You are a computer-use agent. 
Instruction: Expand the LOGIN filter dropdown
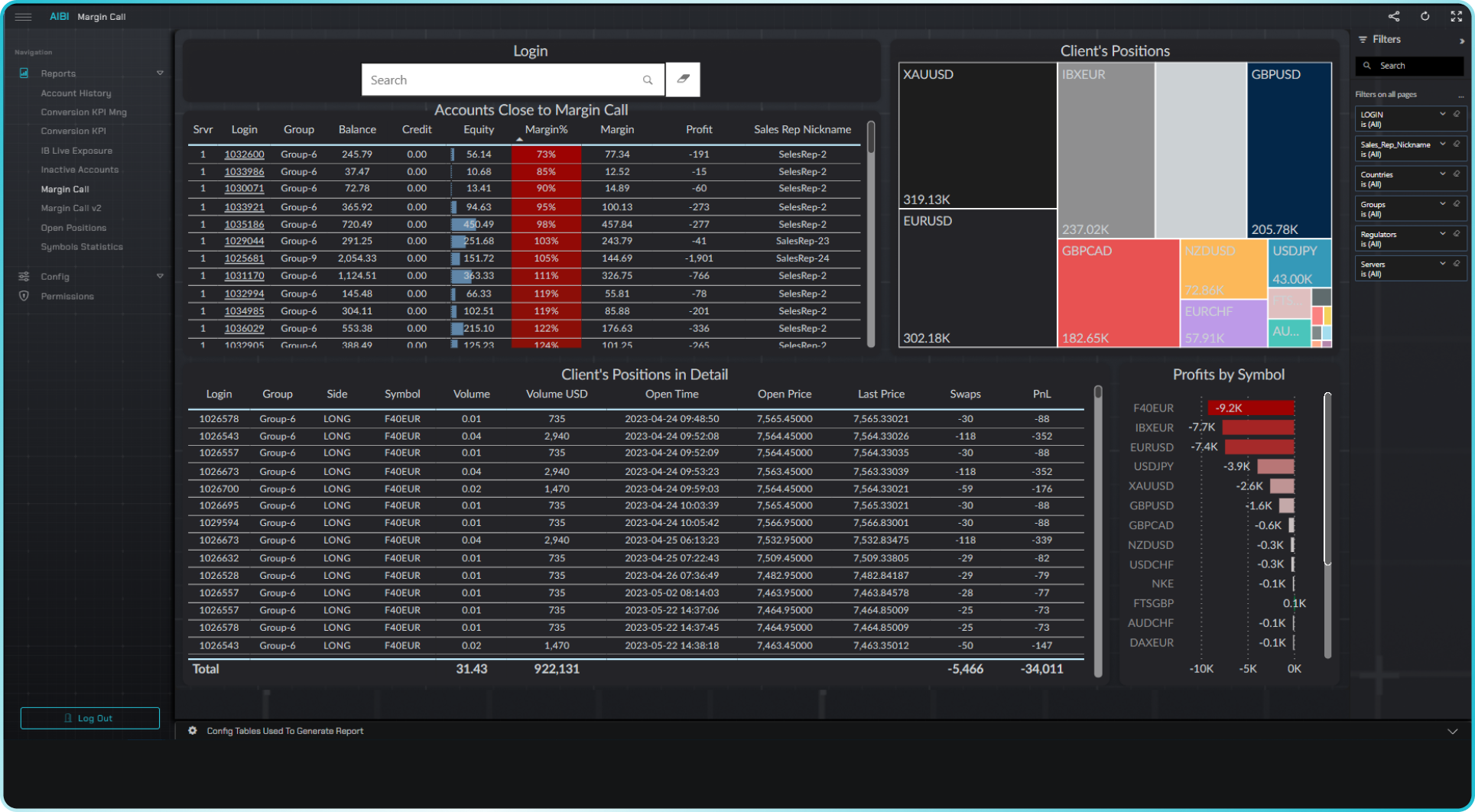(1443, 114)
